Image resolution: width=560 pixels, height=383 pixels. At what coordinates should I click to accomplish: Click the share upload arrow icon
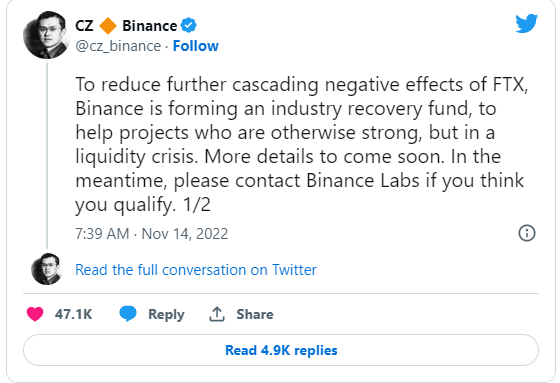click(x=217, y=314)
